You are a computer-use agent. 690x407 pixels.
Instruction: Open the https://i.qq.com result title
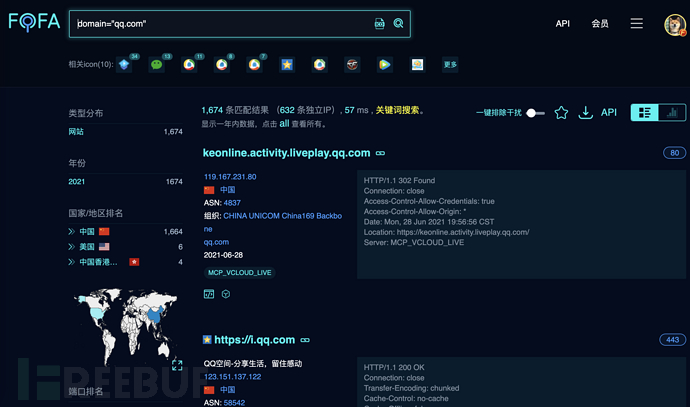(x=254, y=340)
